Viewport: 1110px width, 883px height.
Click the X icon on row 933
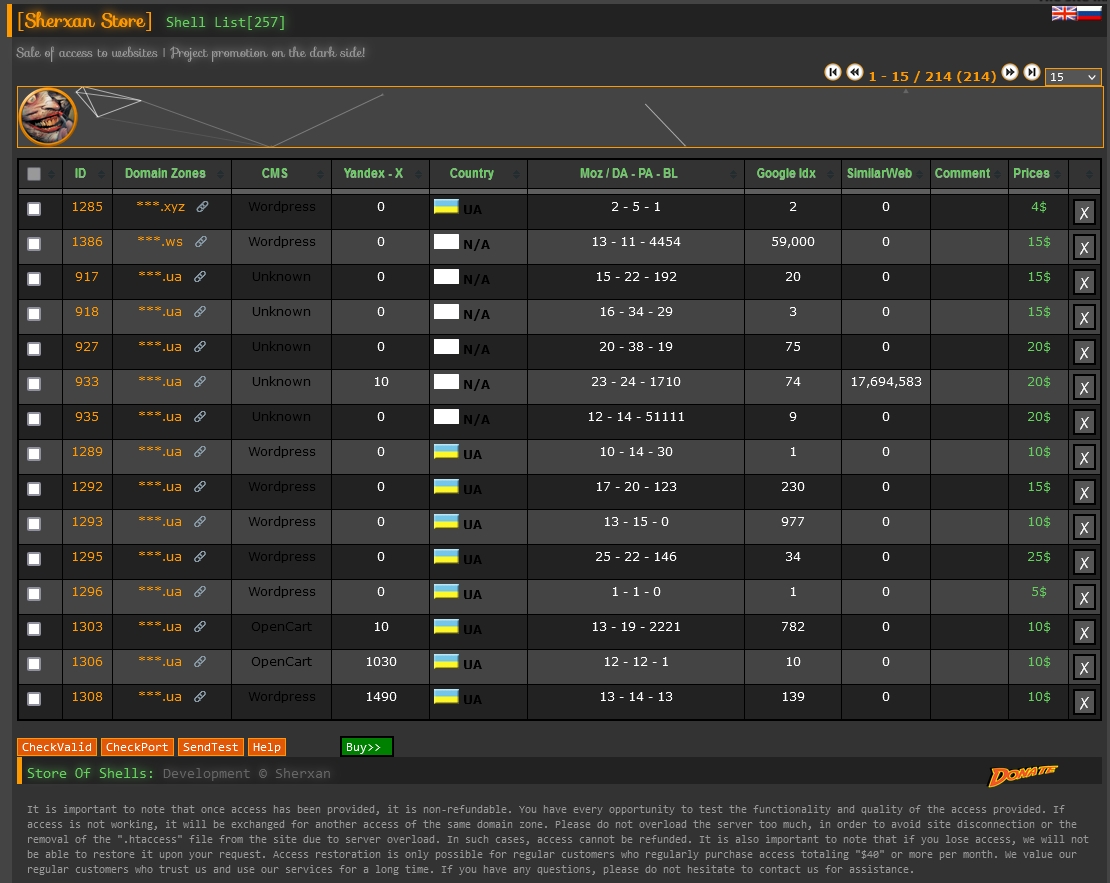point(1084,387)
